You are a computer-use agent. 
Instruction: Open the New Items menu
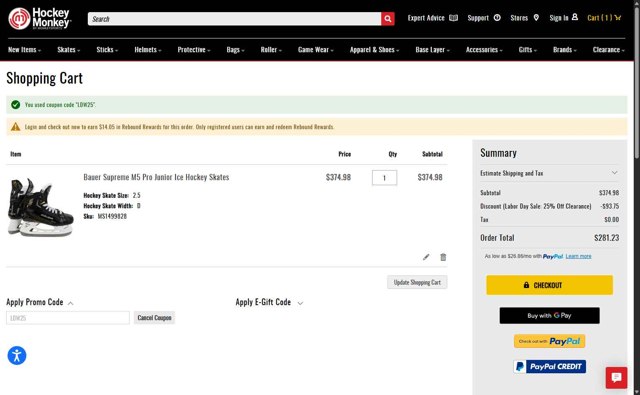24,50
